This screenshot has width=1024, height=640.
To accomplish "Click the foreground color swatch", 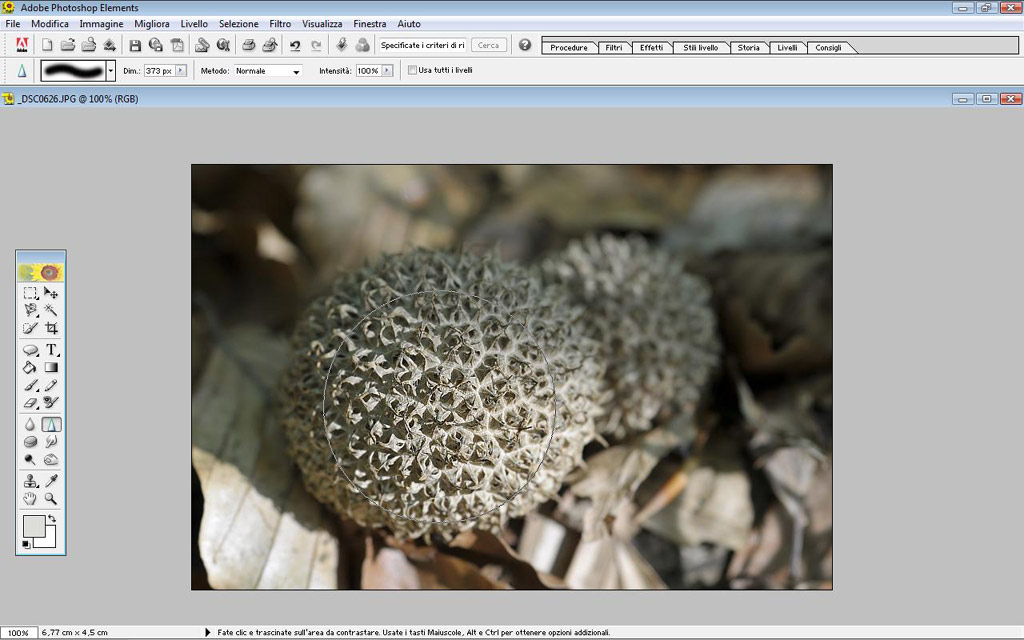I will click(x=33, y=526).
